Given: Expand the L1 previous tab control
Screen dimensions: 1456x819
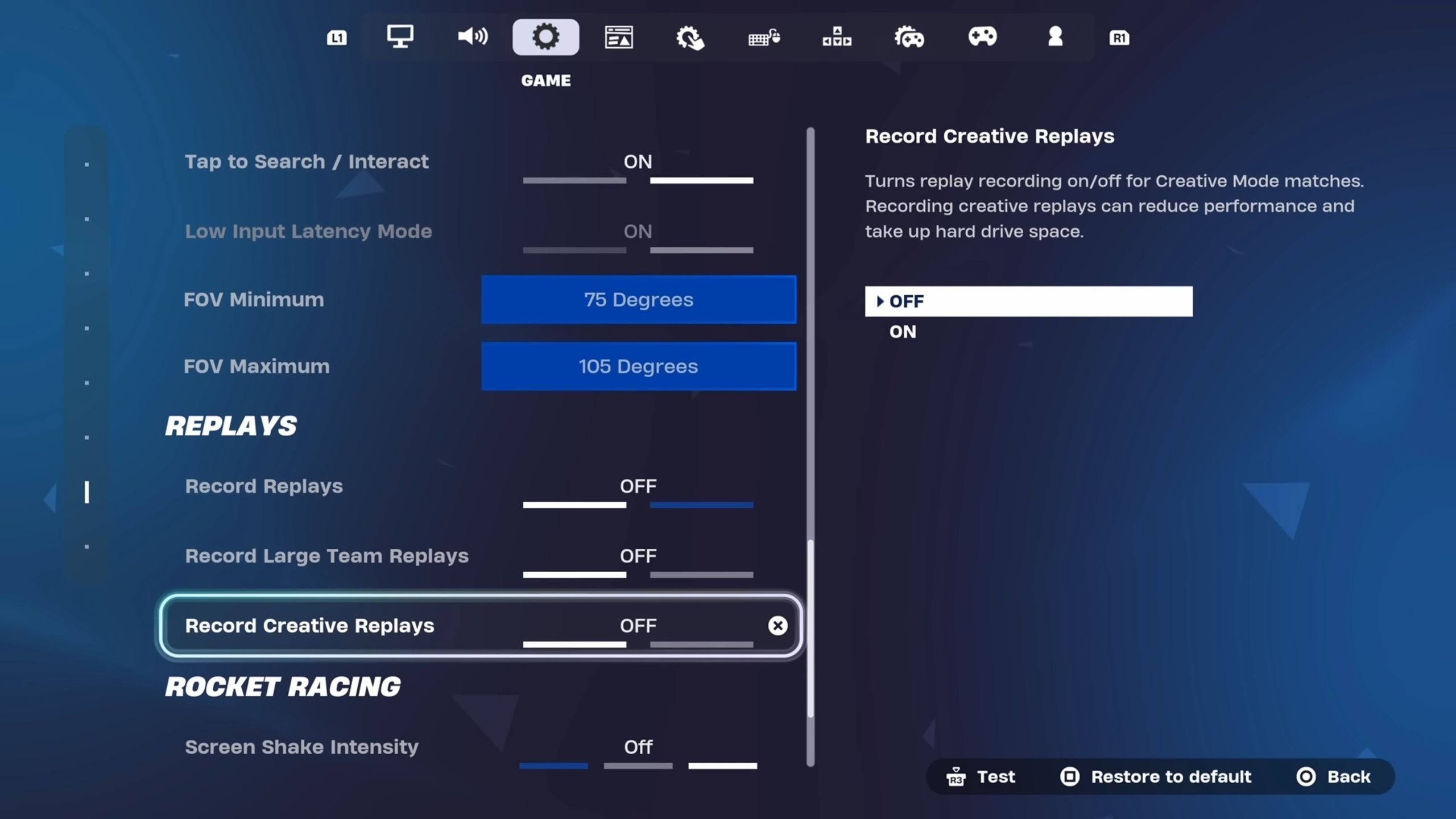Looking at the screenshot, I should point(337,36).
